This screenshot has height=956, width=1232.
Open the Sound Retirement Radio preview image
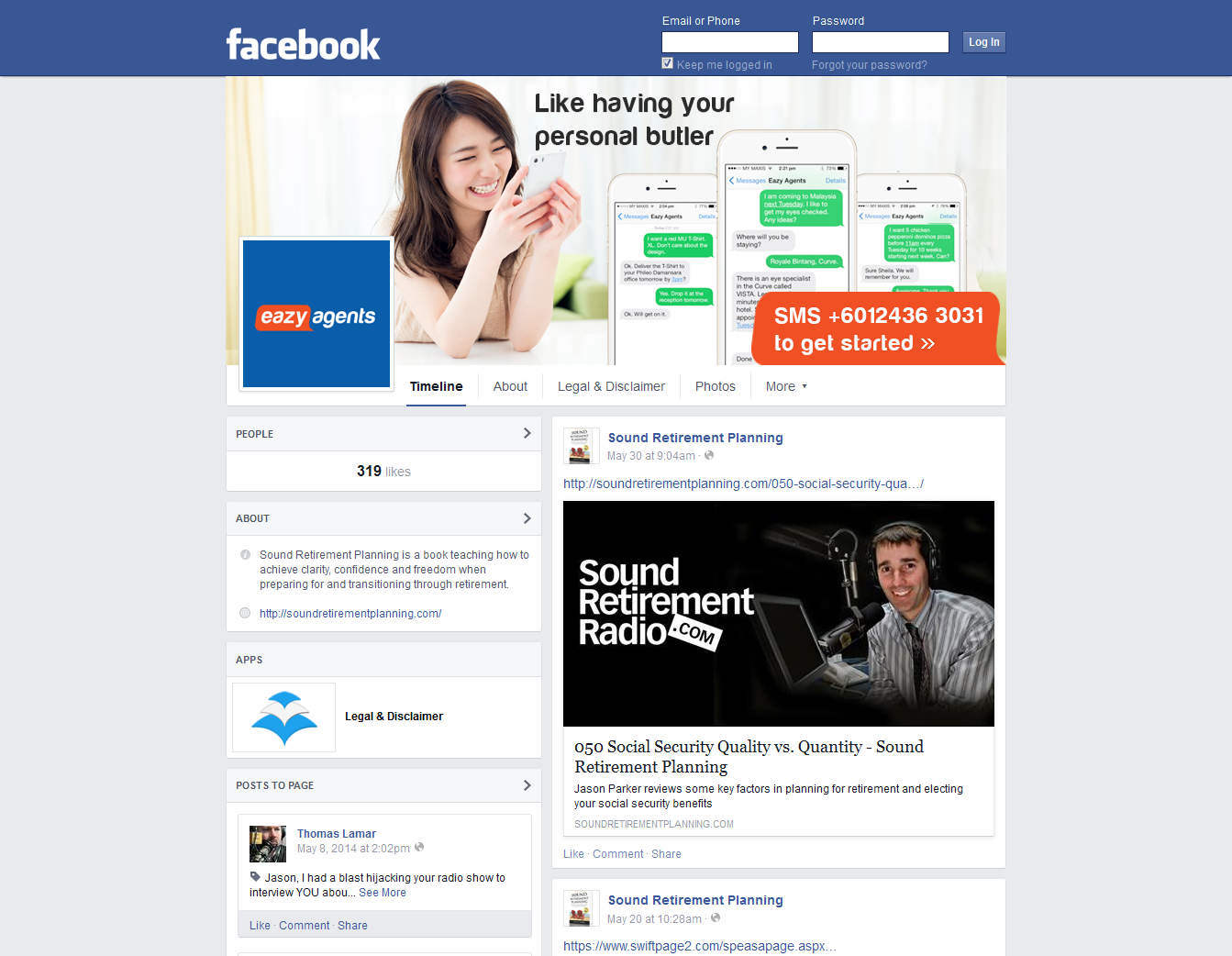click(x=779, y=614)
